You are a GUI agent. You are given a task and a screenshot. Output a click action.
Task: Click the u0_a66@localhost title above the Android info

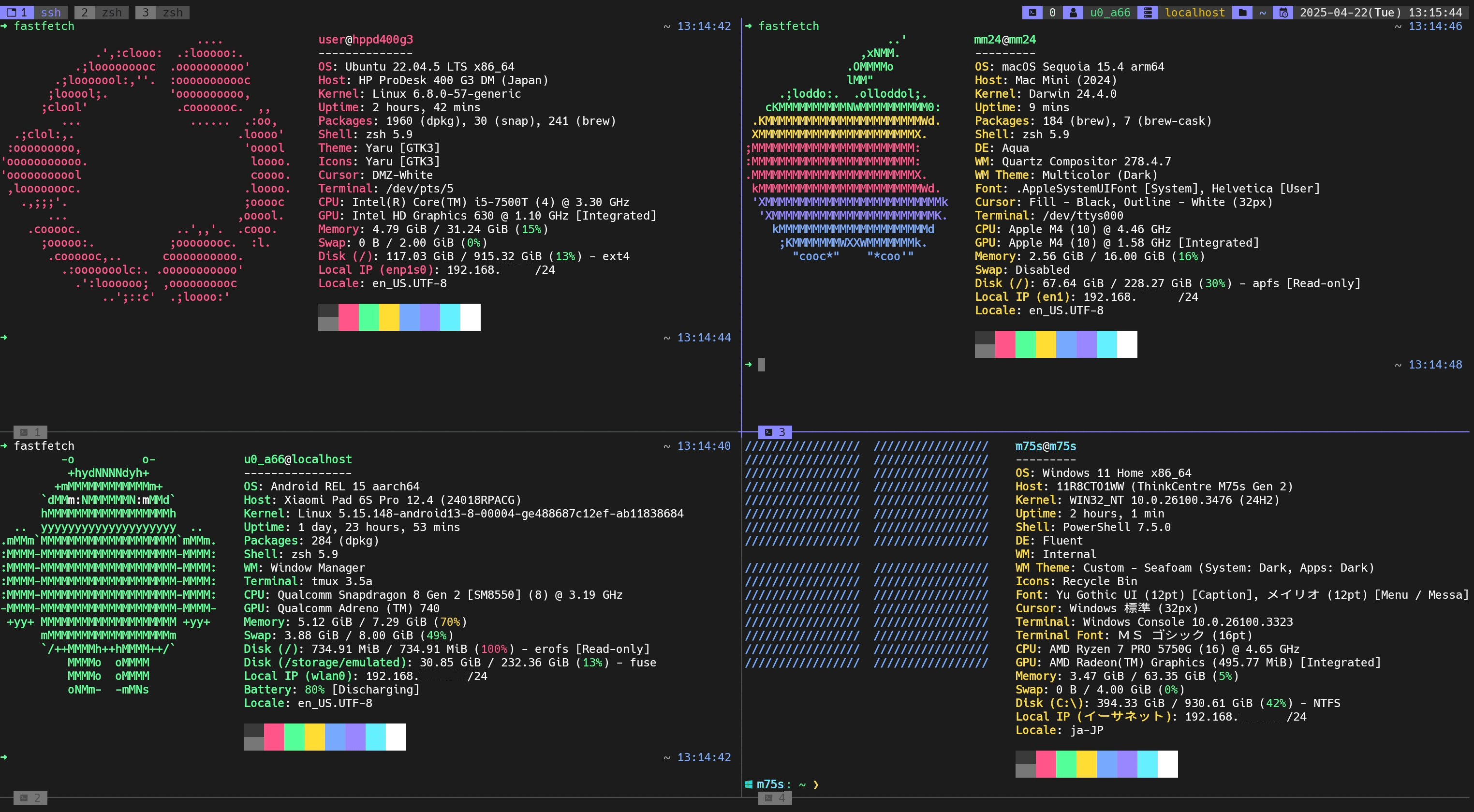pyautogui.click(x=297, y=459)
